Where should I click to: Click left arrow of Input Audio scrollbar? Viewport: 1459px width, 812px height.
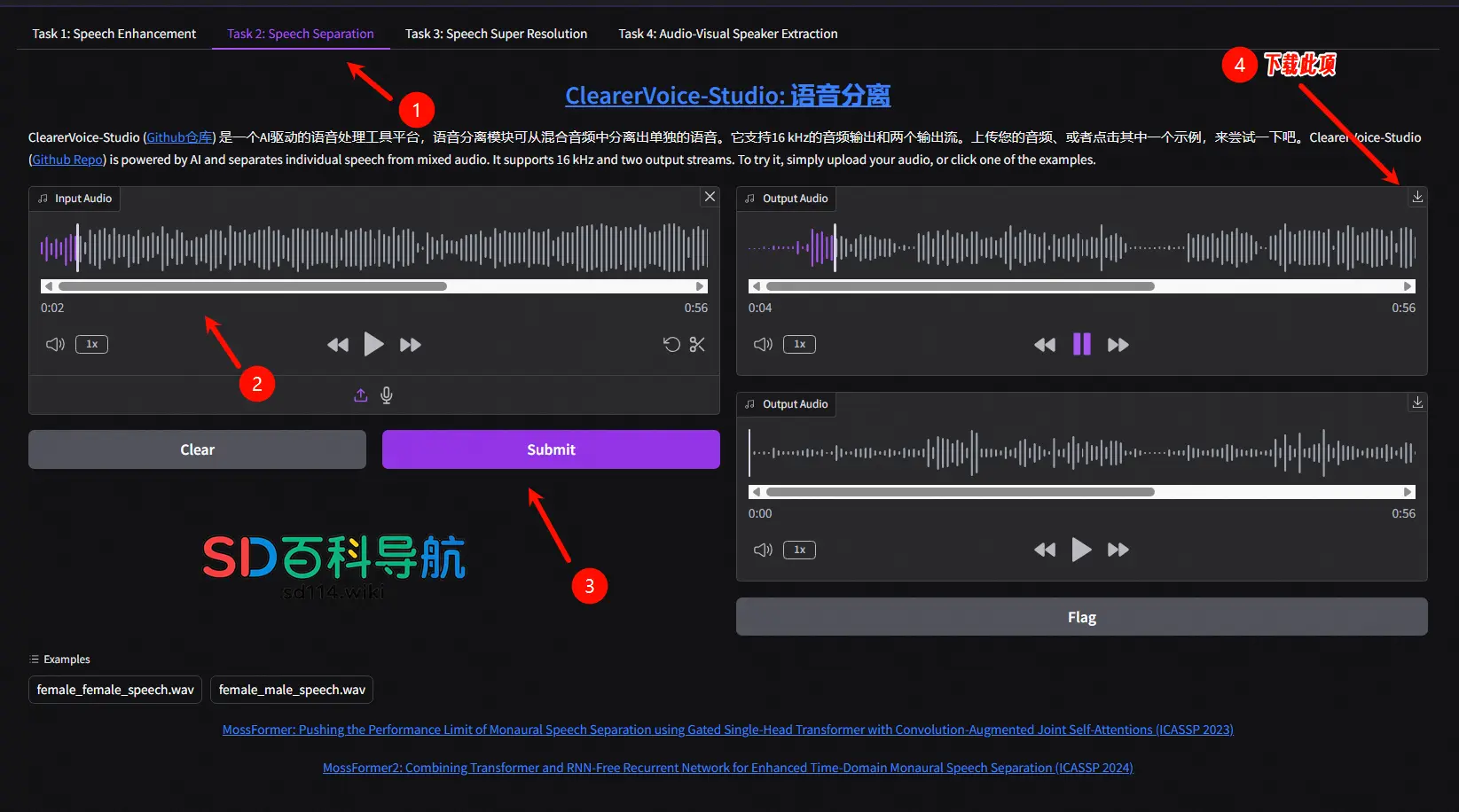(49, 286)
